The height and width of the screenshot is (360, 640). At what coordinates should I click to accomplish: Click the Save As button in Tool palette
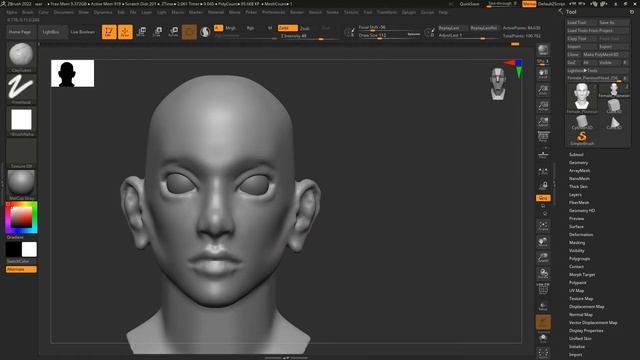coord(613,22)
